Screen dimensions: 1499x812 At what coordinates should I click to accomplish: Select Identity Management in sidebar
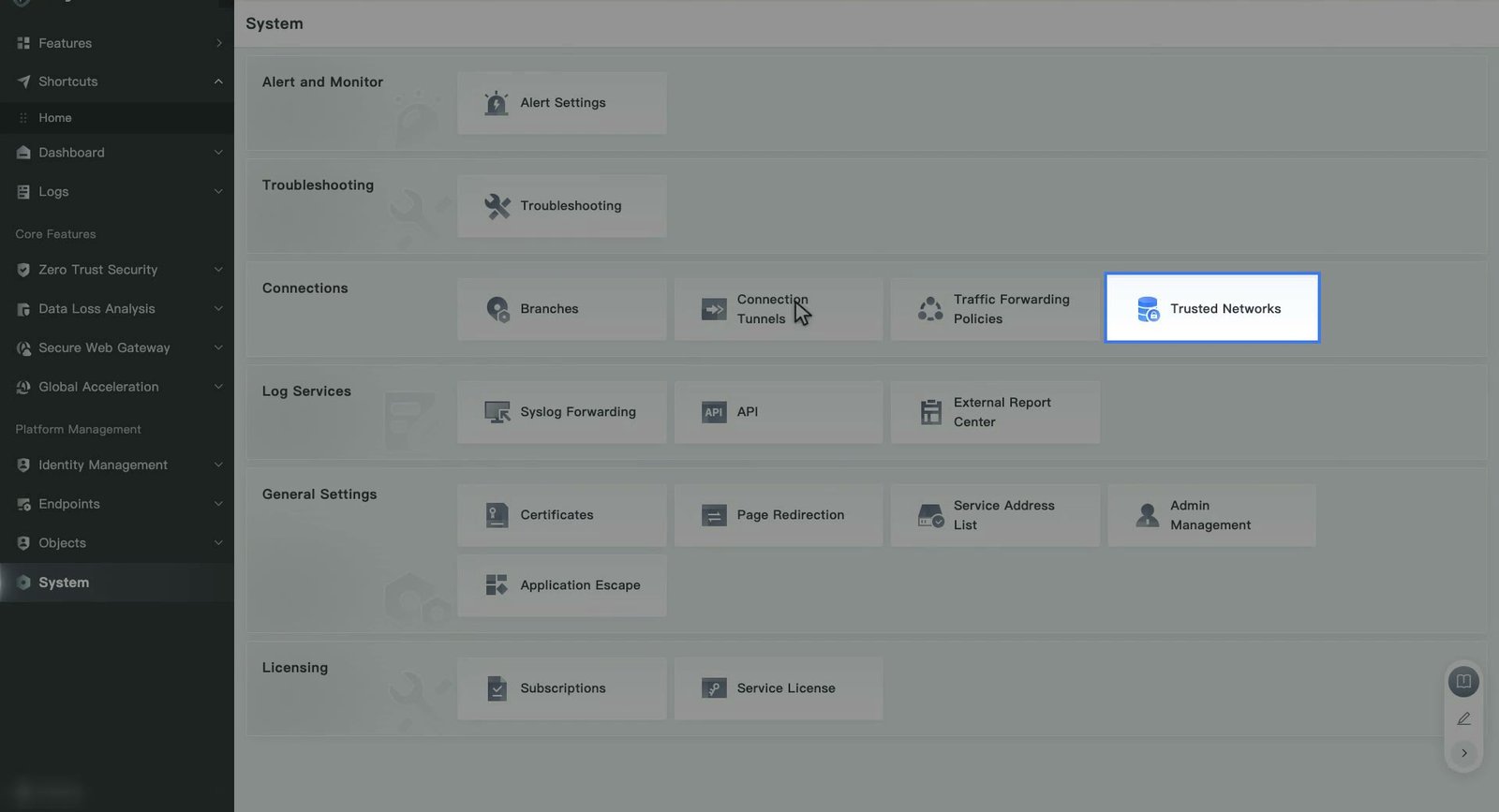(x=117, y=465)
